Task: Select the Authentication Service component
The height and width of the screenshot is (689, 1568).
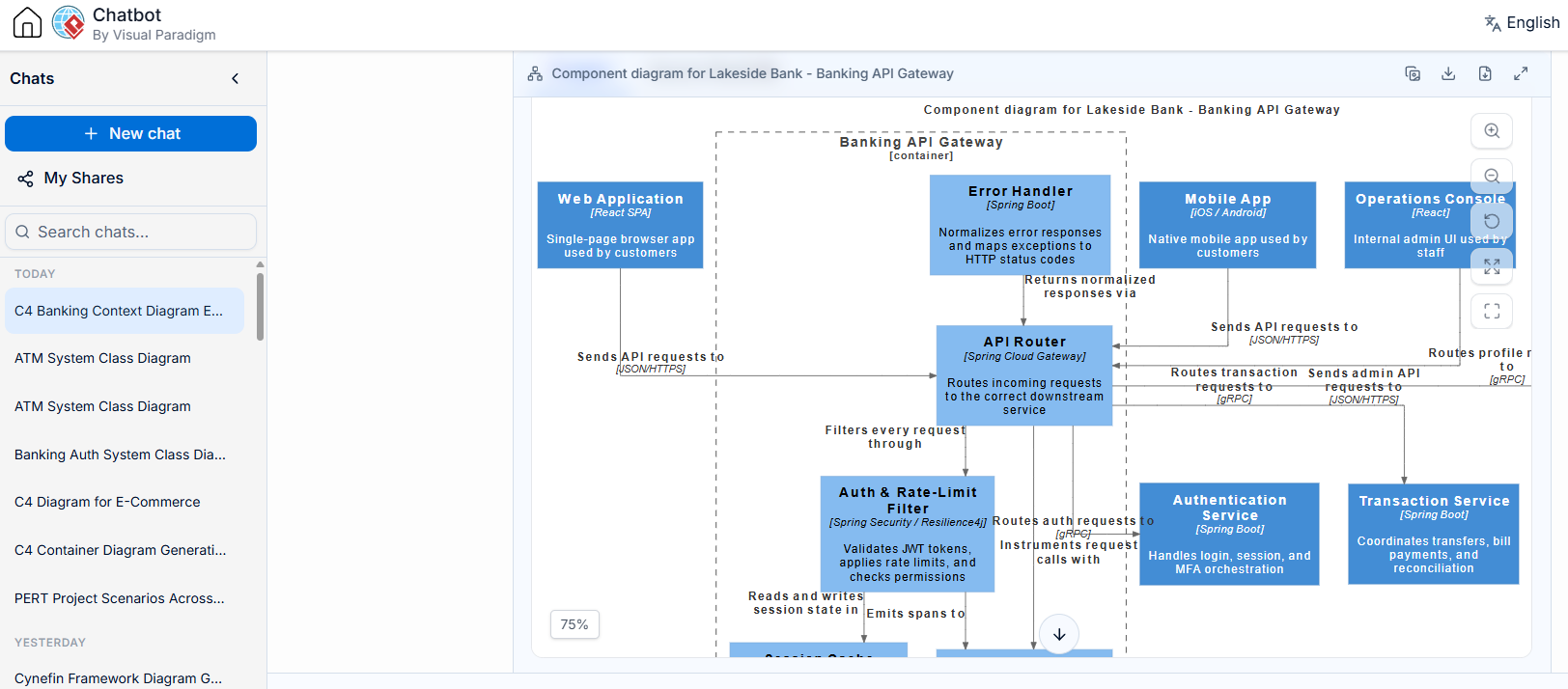Action: coord(1229,534)
